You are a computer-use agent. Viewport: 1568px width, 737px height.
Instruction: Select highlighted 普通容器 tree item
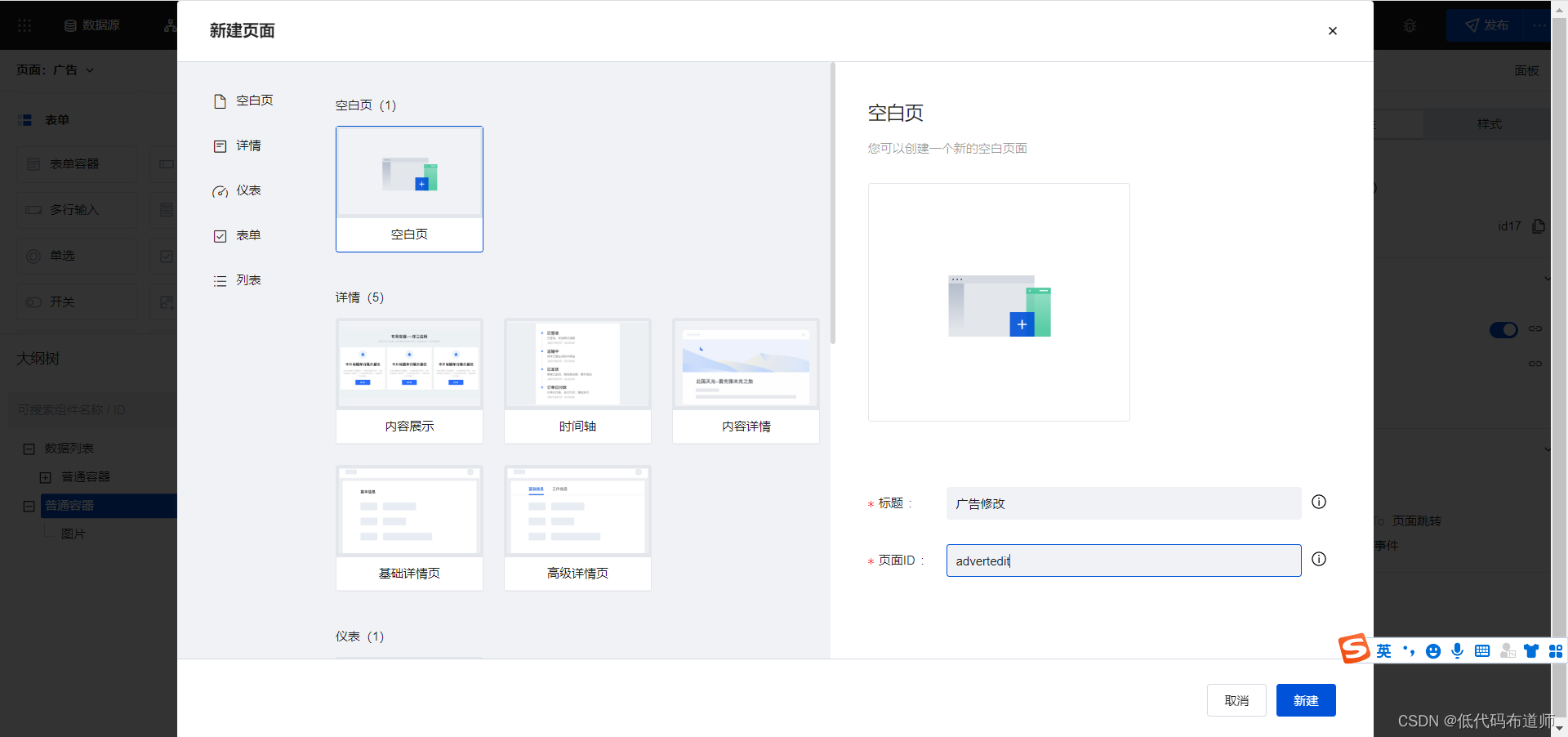coord(109,506)
